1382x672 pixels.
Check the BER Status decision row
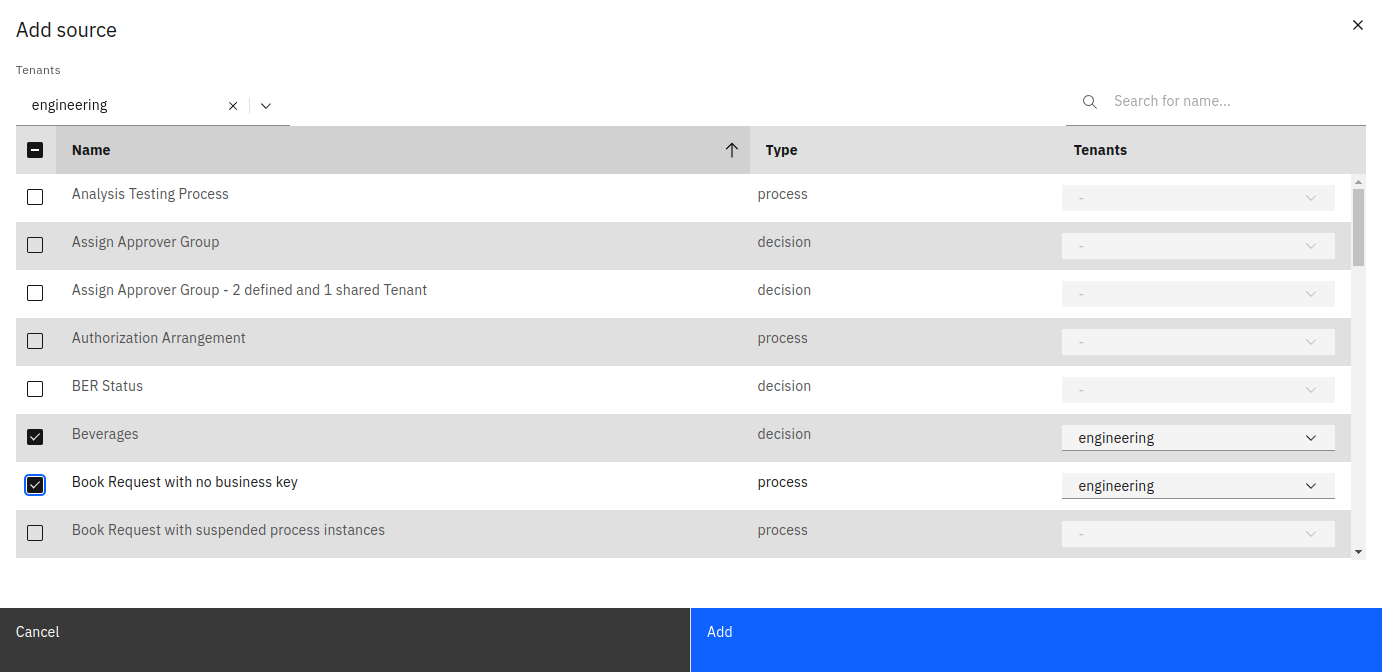(x=35, y=389)
